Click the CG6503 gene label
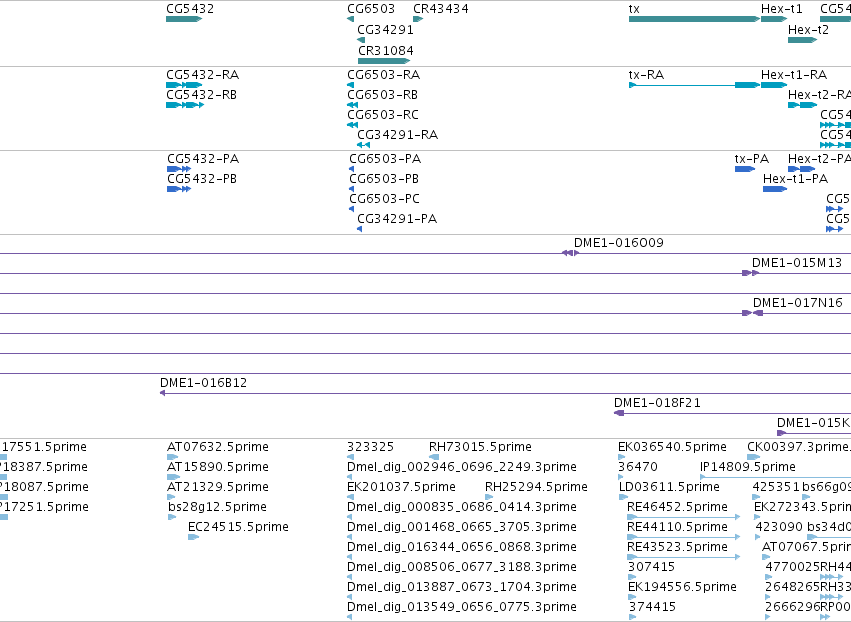Screen dimensions: 851x622 [371, 9]
